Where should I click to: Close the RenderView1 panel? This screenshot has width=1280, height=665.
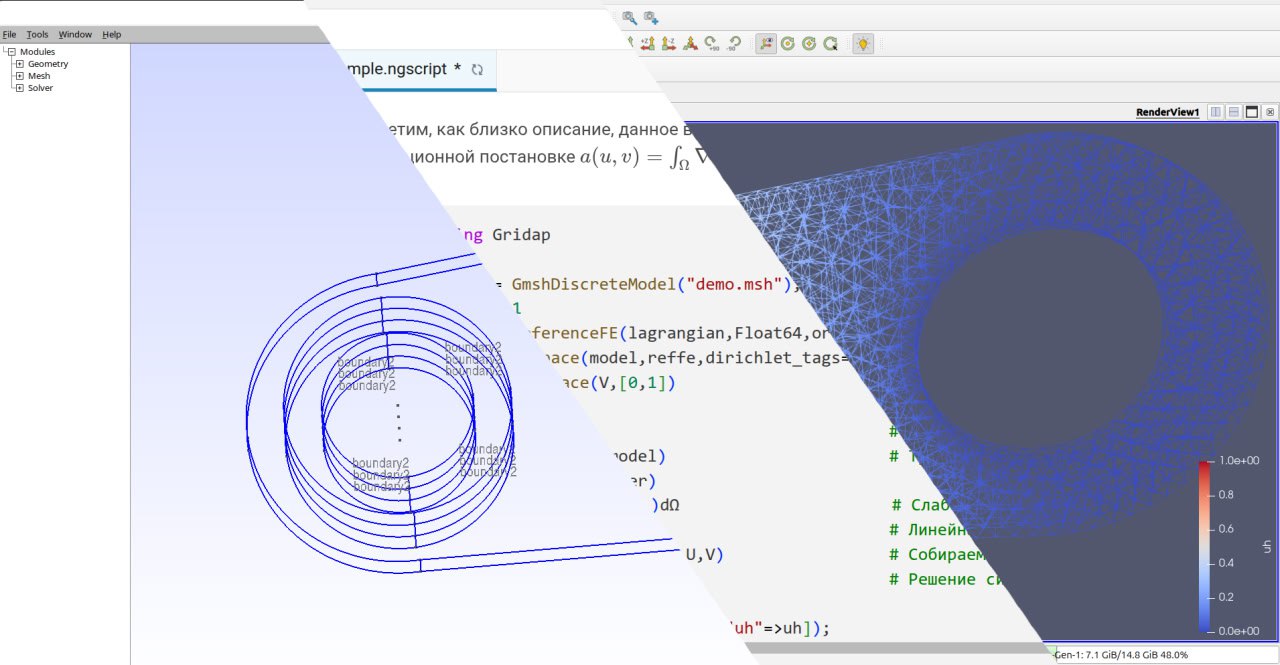pyautogui.click(x=1269, y=112)
